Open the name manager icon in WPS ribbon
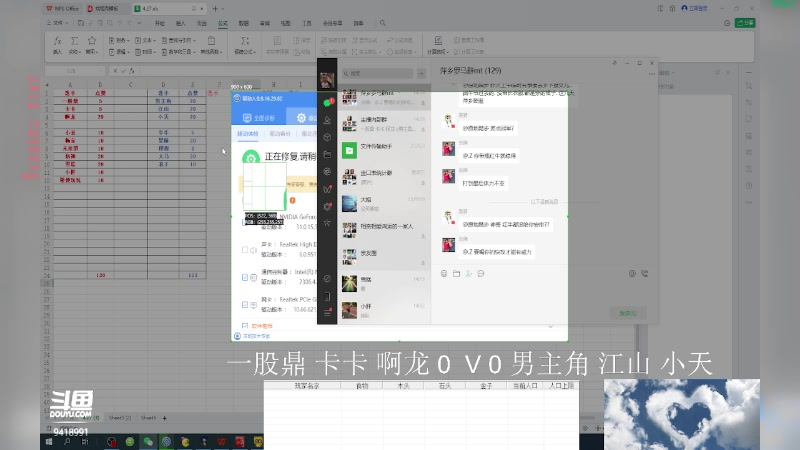This screenshot has height=450, width=800. [x=277, y=41]
